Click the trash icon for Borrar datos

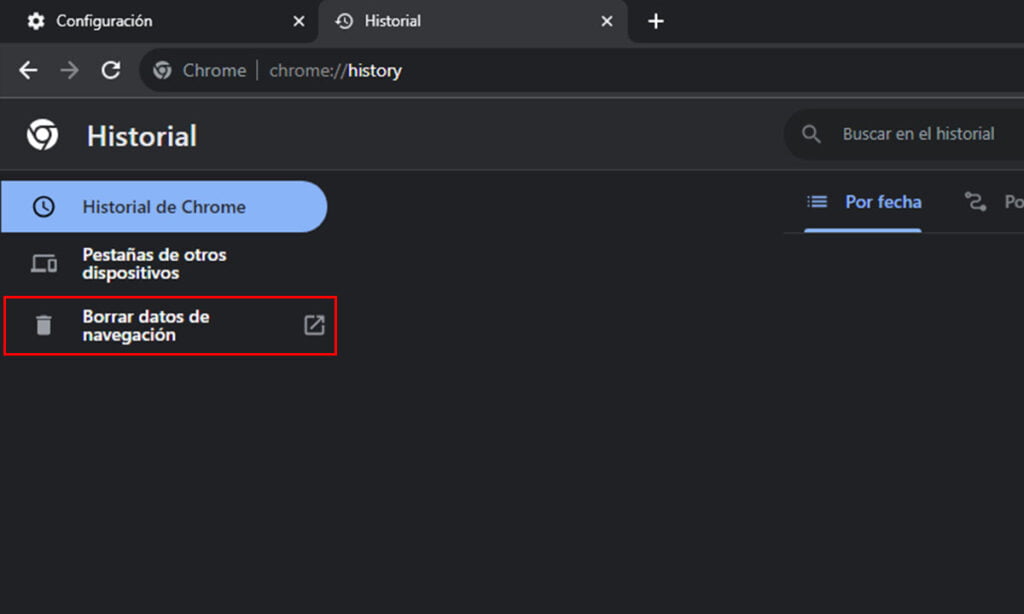click(44, 325)
